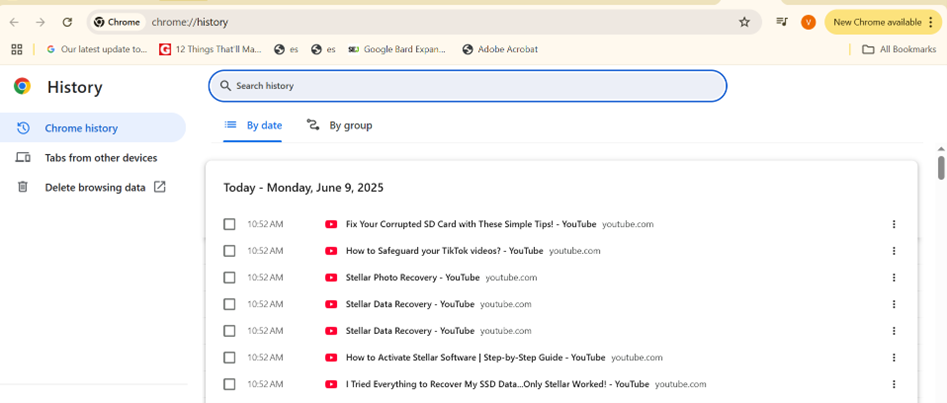
Task: Focus the Search history field
Action: coord(467,86)
